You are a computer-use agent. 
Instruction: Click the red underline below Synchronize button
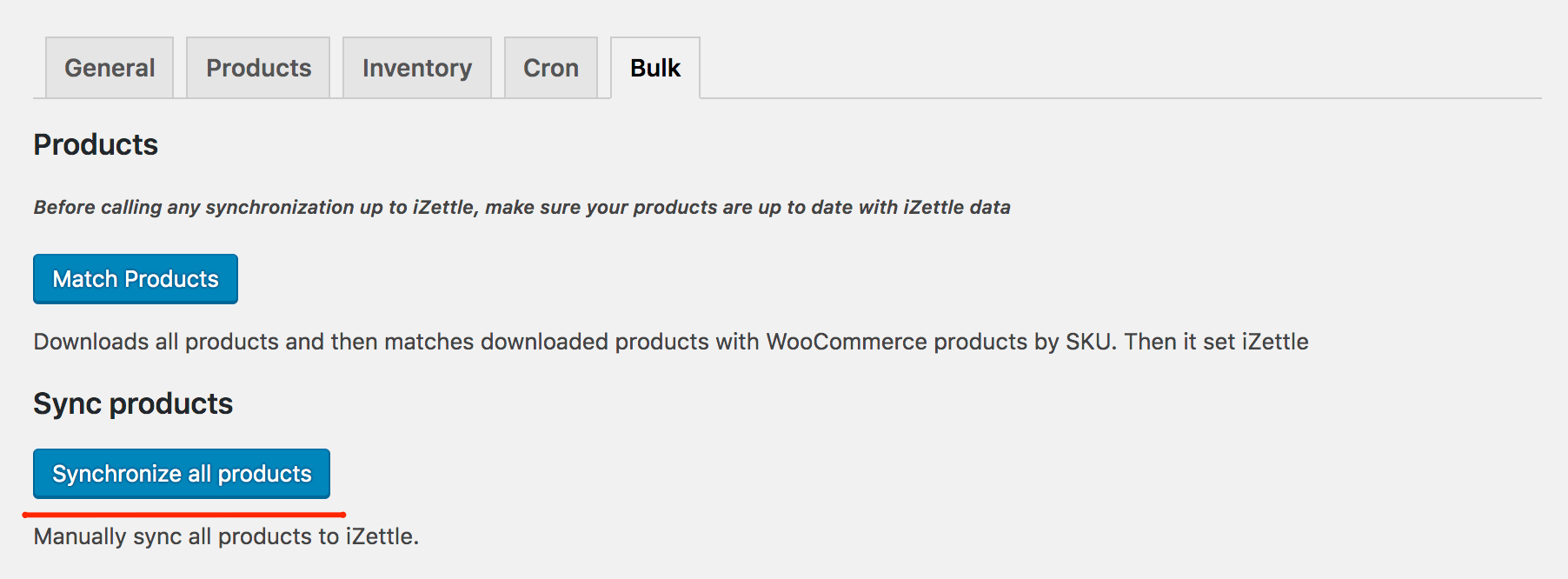coord(184,515)
